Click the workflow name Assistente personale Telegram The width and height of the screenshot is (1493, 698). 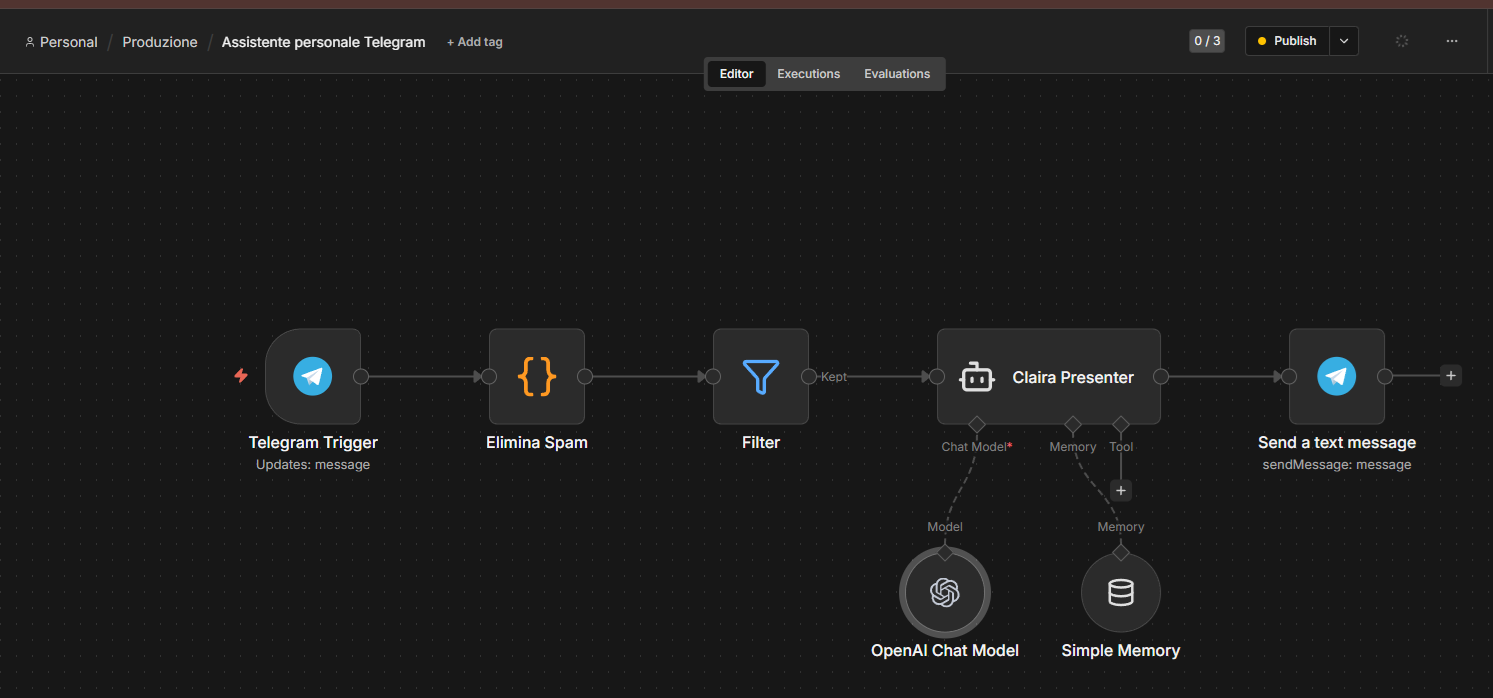click(323, 42)
